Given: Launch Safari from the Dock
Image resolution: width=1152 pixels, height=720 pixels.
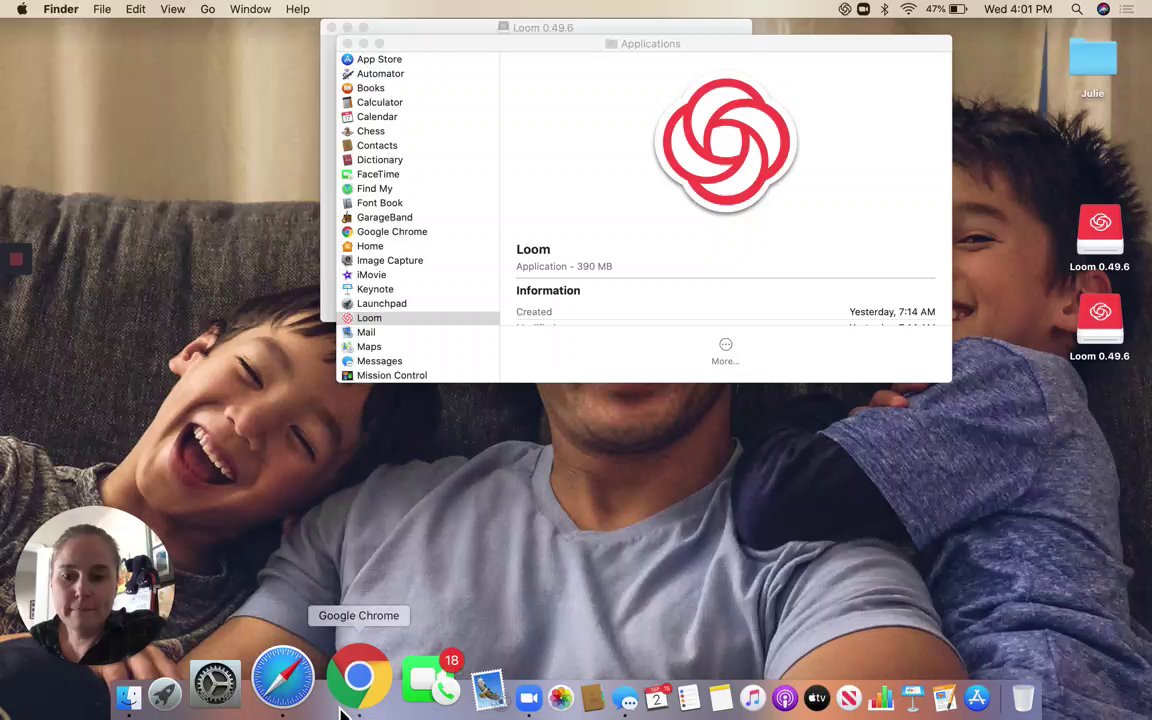Looking at the screenshot, I should point(283,677).
